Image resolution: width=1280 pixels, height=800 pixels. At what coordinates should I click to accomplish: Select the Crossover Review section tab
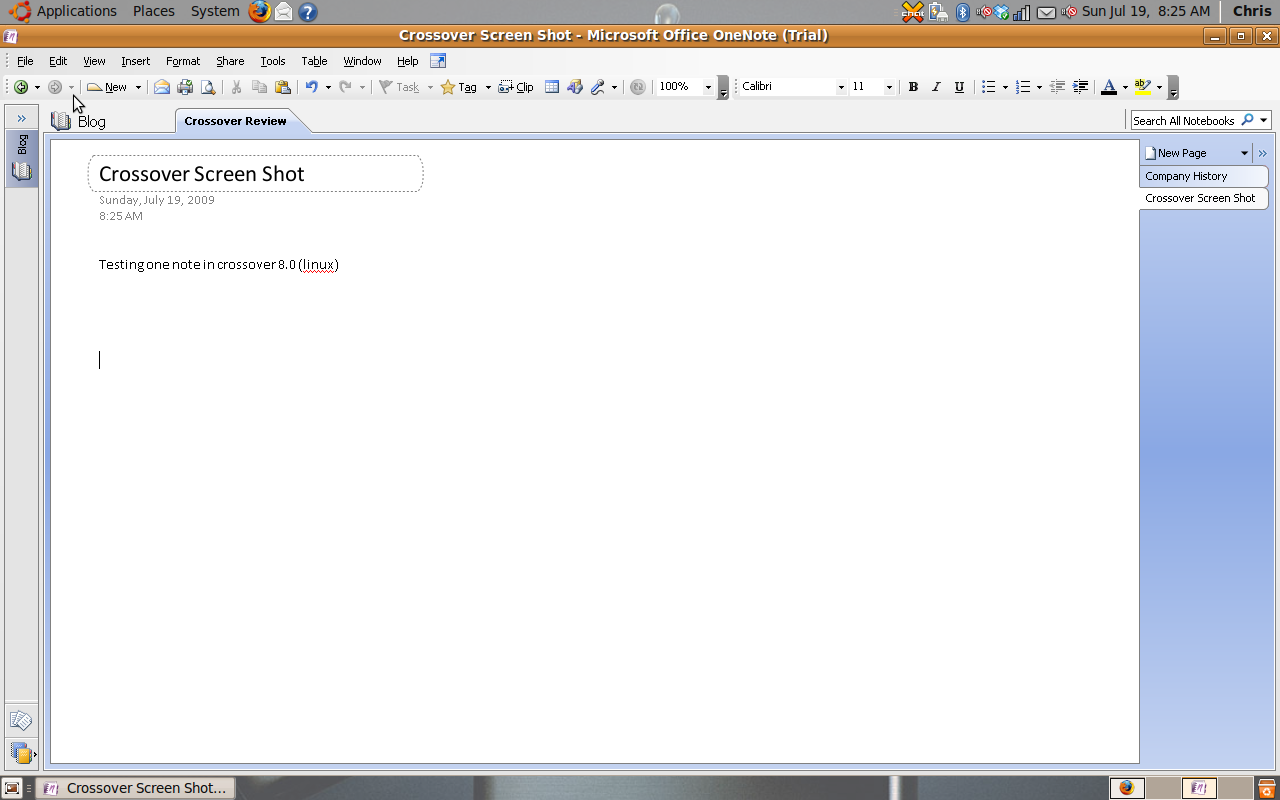pyautogui.click(x=236, y=121)
